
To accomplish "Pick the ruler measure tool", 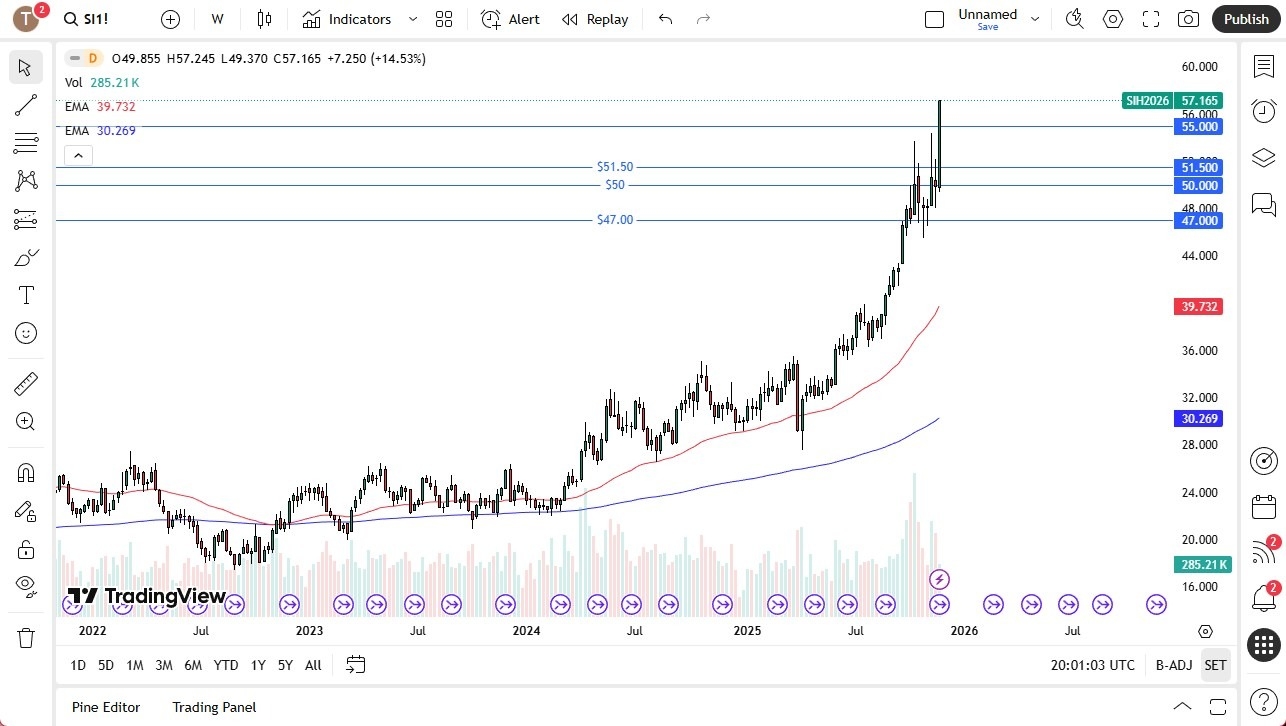I will [x=26, y=383].
